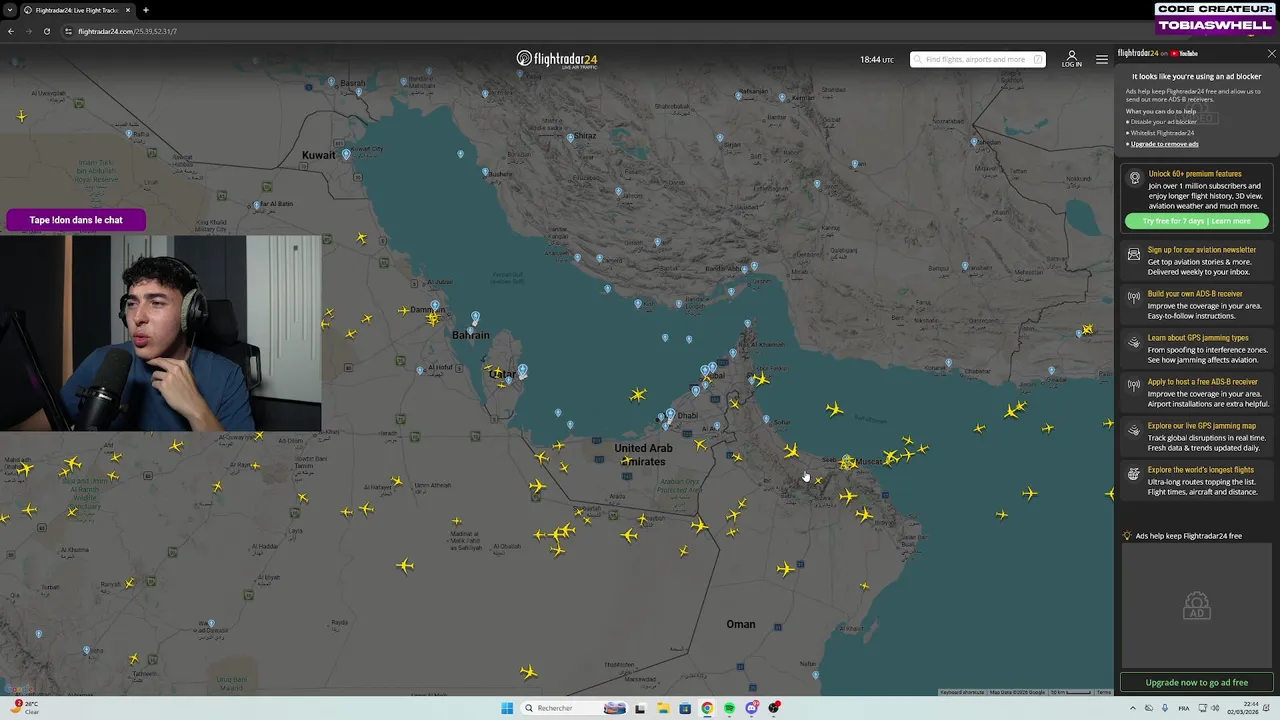Click Upgrade now to go ad free

(1196, 682)
